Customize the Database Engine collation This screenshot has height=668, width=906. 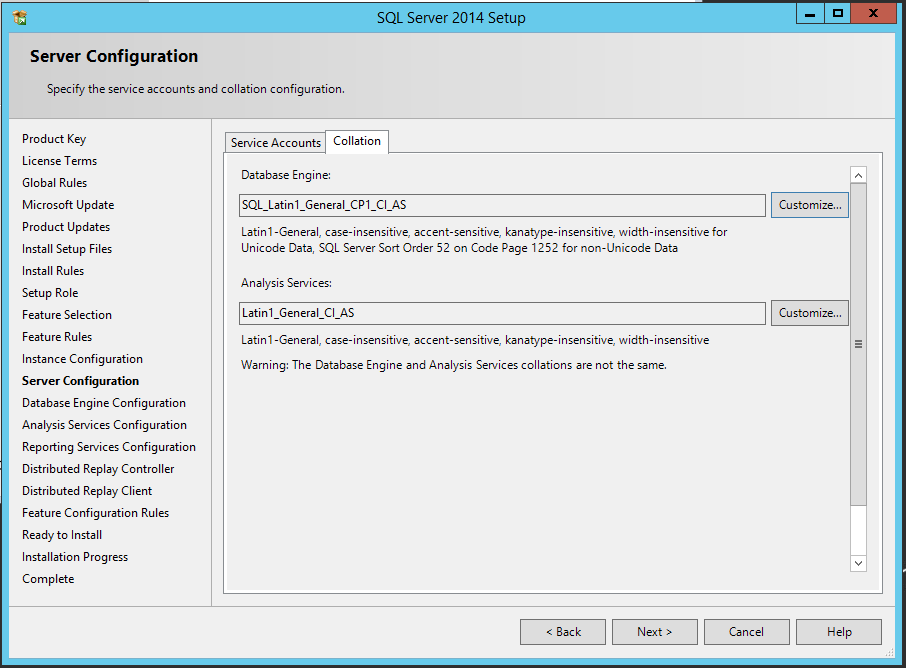[810, 205]
